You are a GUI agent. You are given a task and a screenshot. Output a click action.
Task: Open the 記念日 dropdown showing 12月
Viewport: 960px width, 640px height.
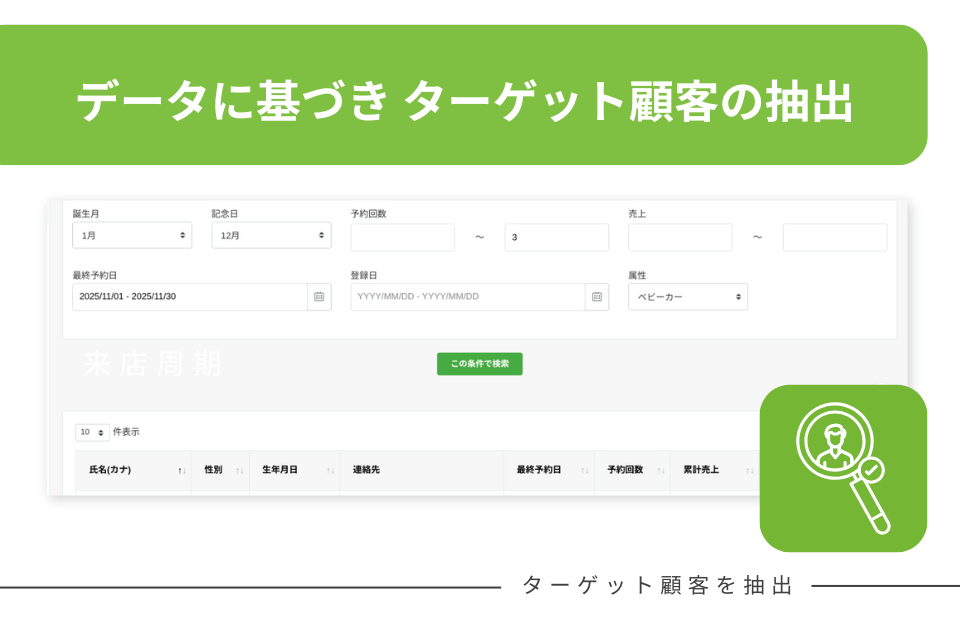point(271,236)
